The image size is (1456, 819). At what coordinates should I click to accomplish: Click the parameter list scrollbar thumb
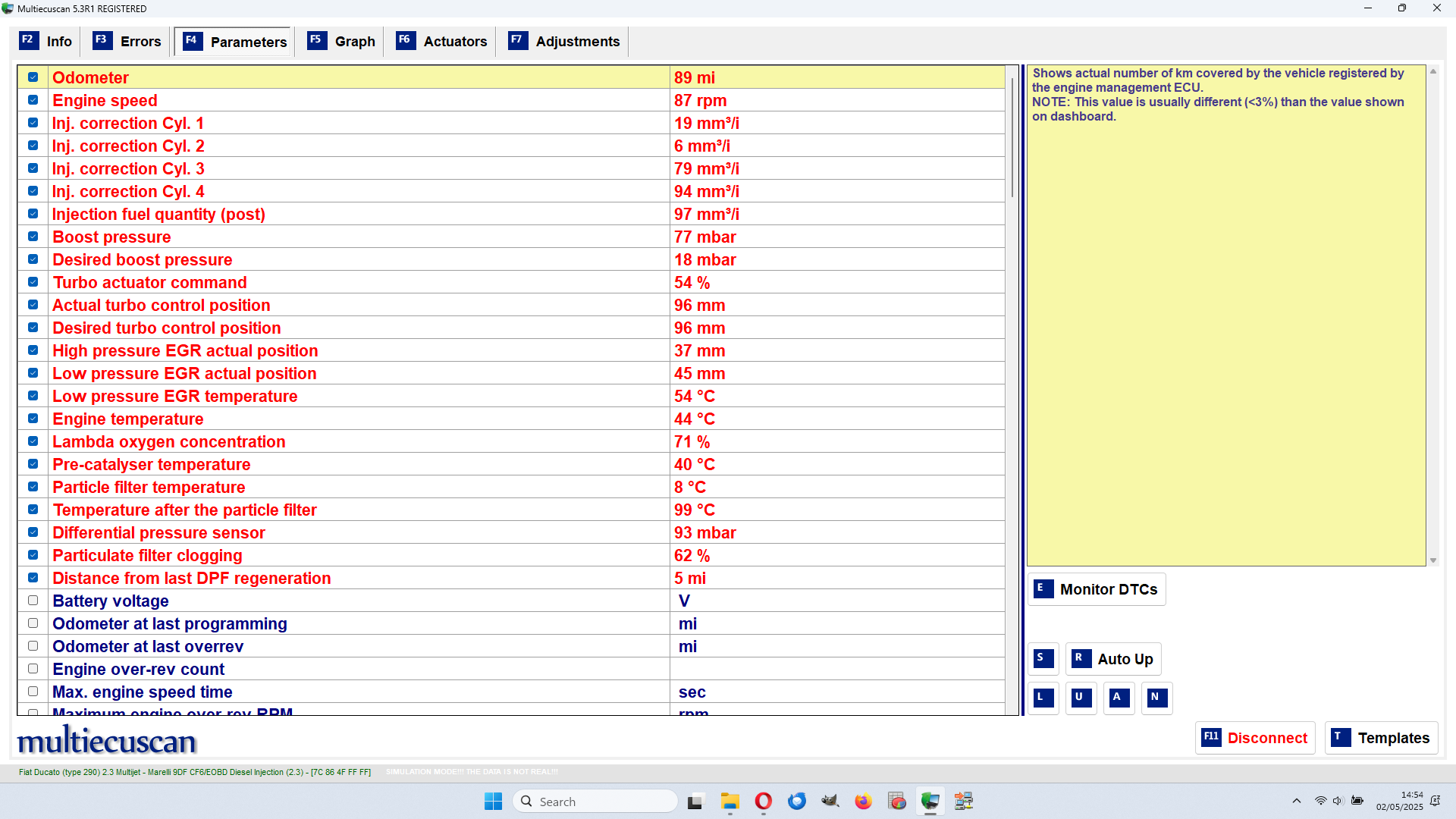click(x=1012, y=136)
